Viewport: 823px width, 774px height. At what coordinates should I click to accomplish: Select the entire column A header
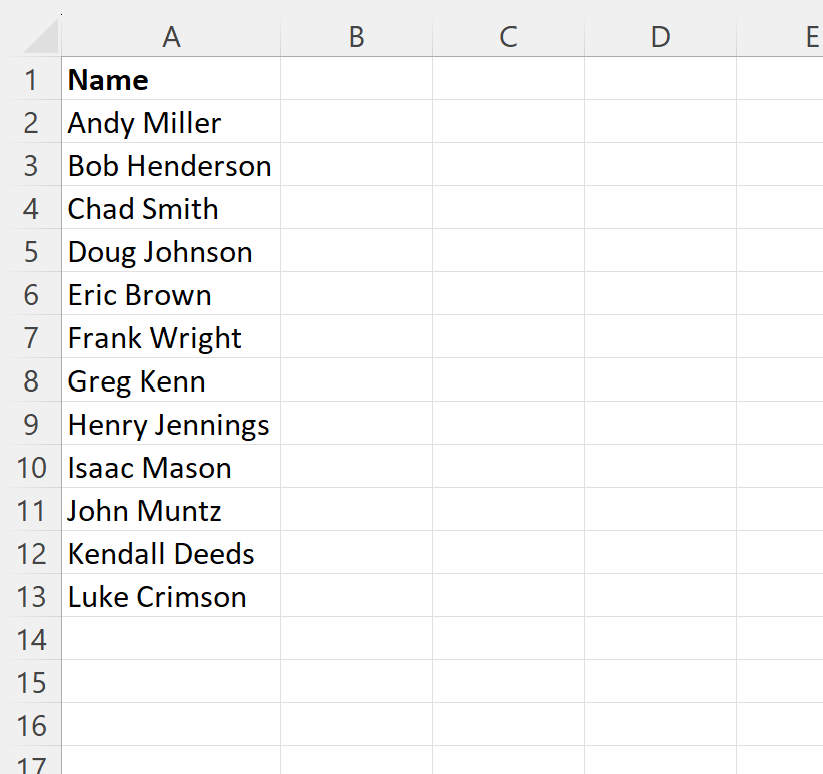tap(171, 36)
